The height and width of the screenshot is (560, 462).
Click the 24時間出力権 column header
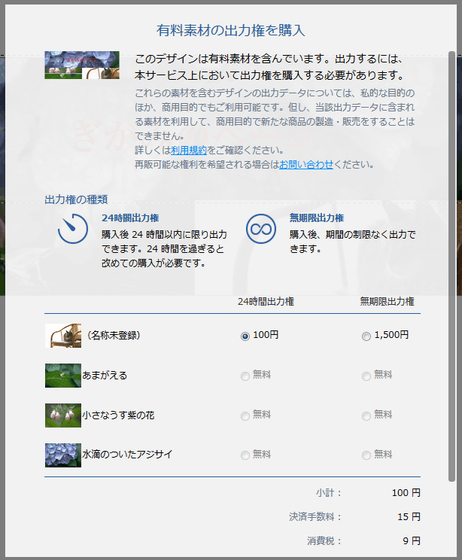pos(266,302)
